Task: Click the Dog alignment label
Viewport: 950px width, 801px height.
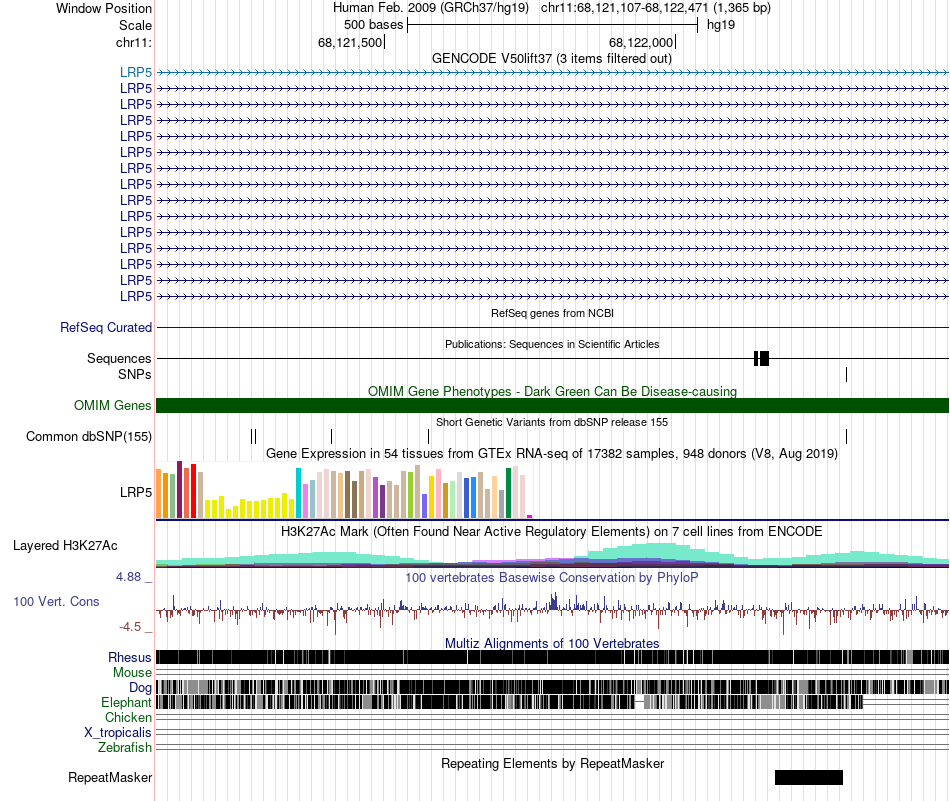Action: pyautogui.click(x=140, y=687)
